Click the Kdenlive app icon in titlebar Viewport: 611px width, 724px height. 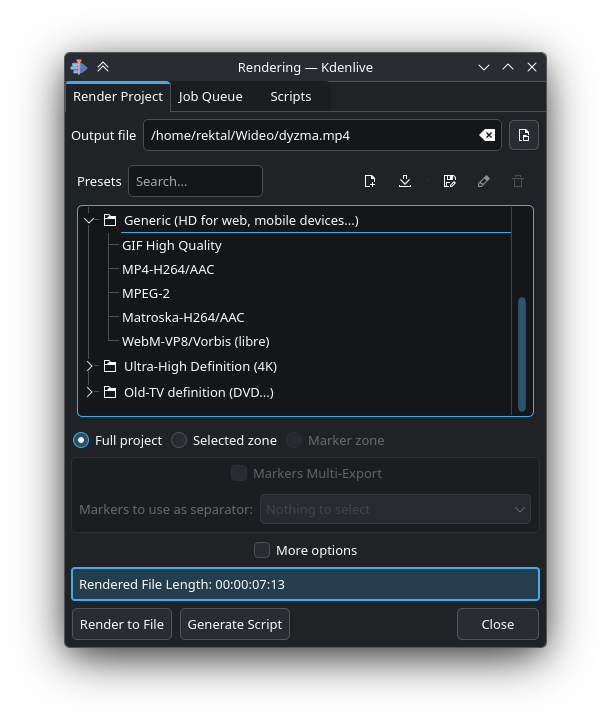point(79,67)
